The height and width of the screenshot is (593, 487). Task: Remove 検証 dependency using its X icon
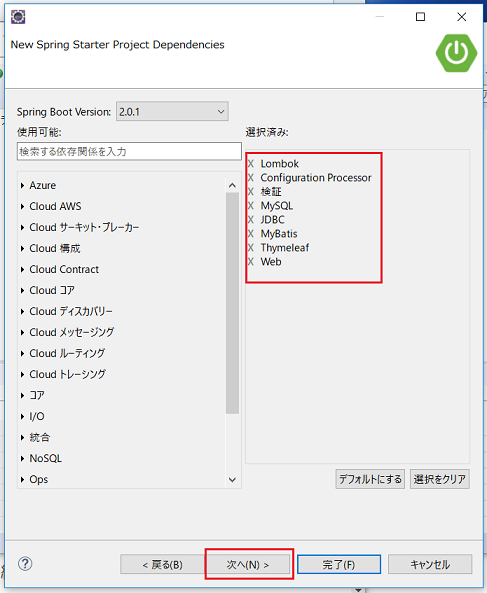tap(251, 192)
